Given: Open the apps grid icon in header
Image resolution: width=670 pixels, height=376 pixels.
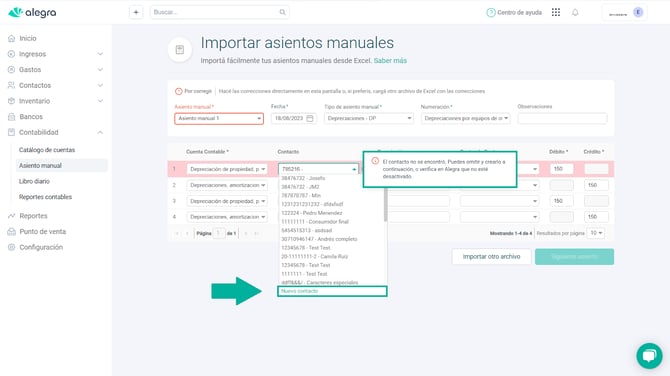Looking at the screenshot, I should tap(555, 12).
